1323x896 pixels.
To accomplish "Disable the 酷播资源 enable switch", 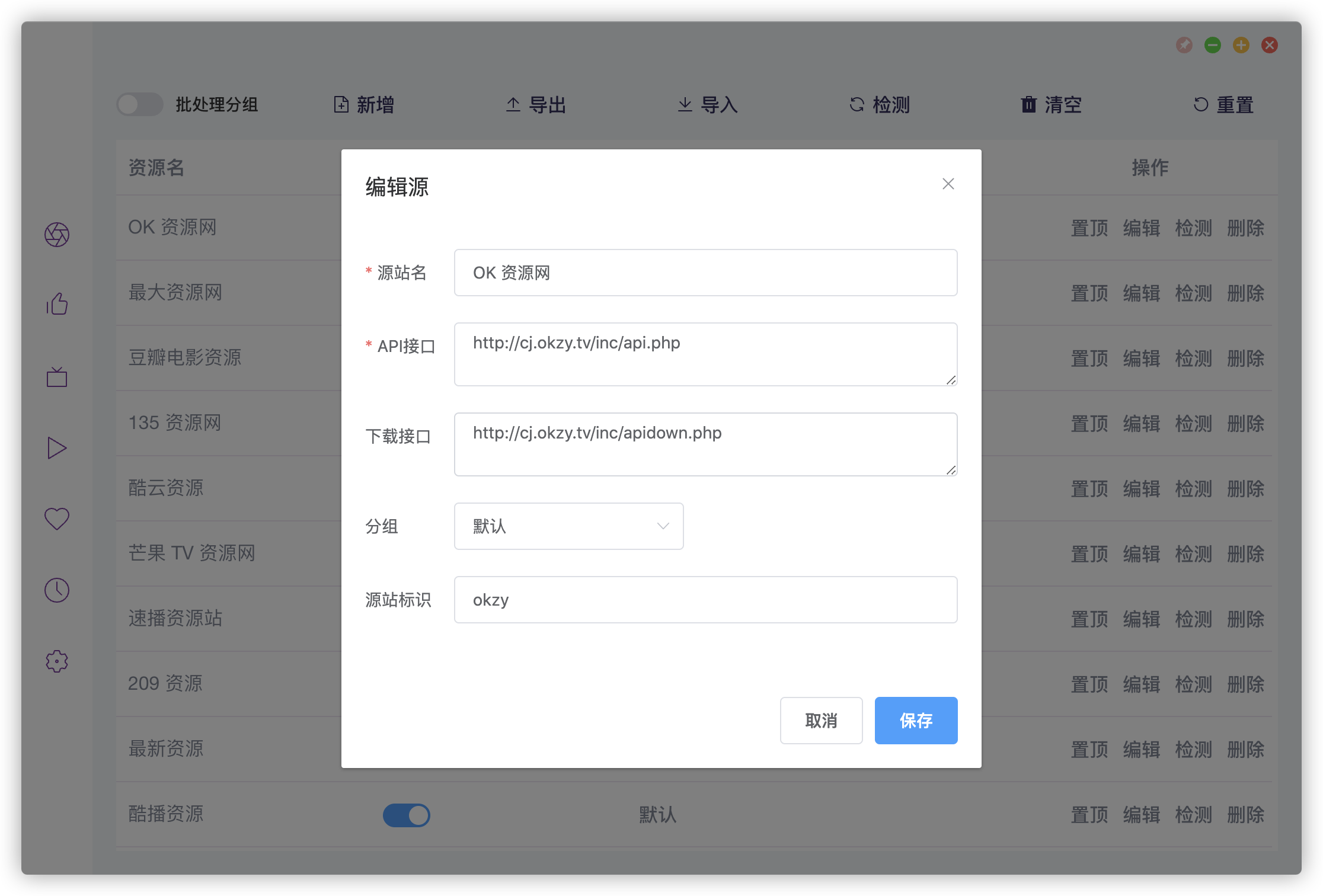I will click(x=407, y=815).
